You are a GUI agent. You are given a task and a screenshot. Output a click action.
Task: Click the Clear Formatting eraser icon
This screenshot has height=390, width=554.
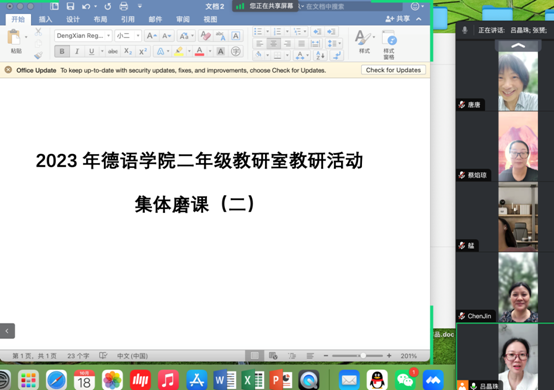point(206,36)
